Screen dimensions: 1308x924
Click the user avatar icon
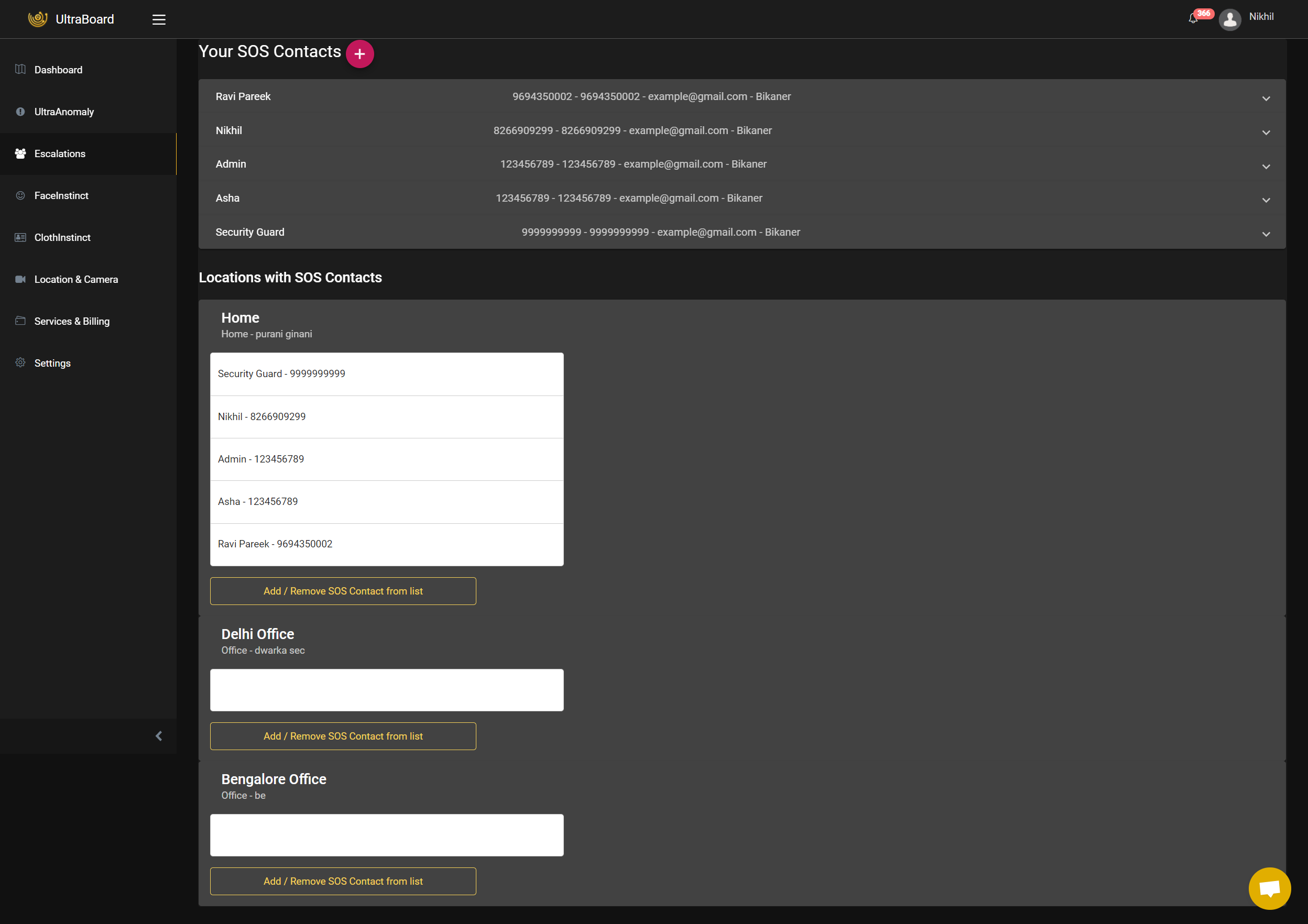(x=1229, y=19)
